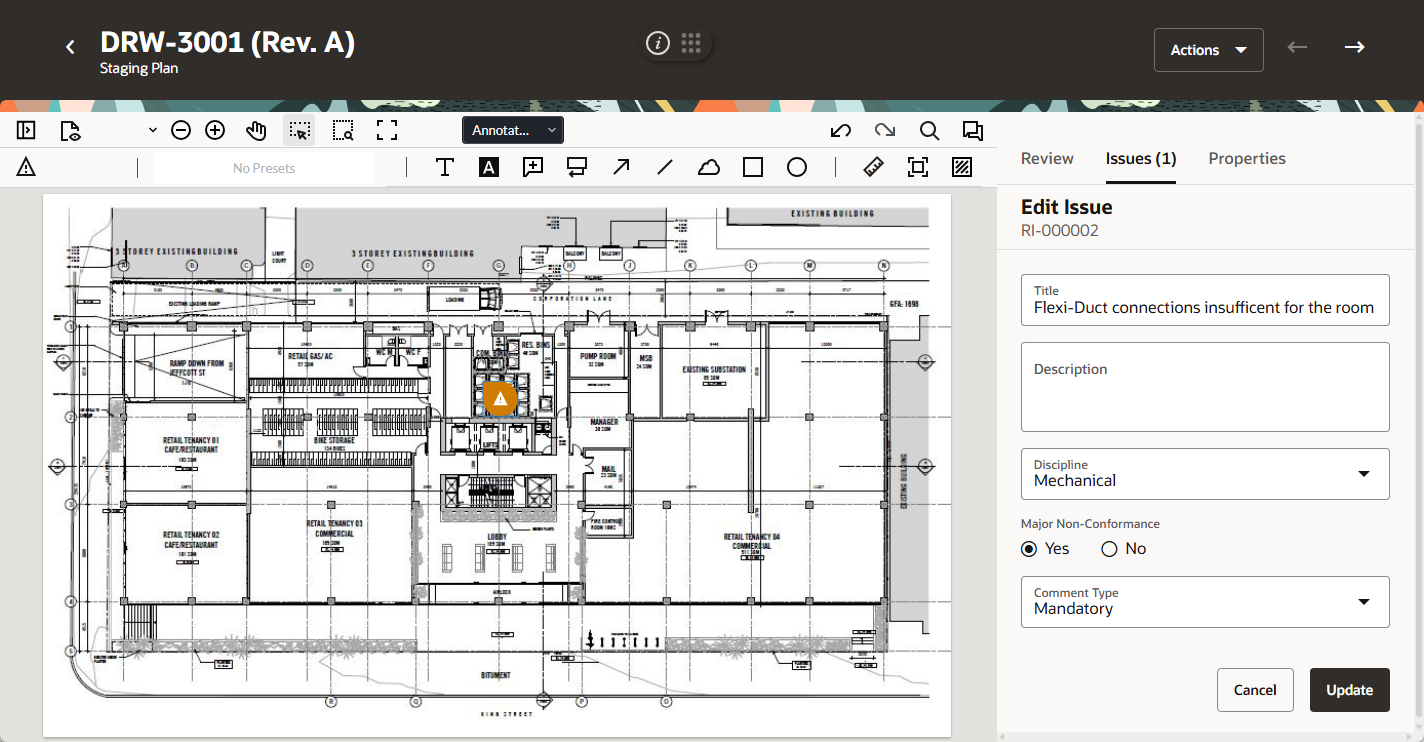This screenshot has height=742, width=1424.
Task: Open the Annotation mode dropdown
Action: pos(513,130)
